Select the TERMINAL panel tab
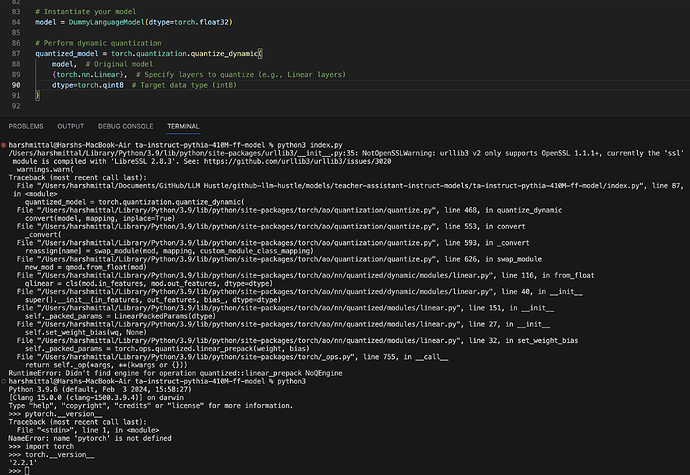 (x=183, y=126)
